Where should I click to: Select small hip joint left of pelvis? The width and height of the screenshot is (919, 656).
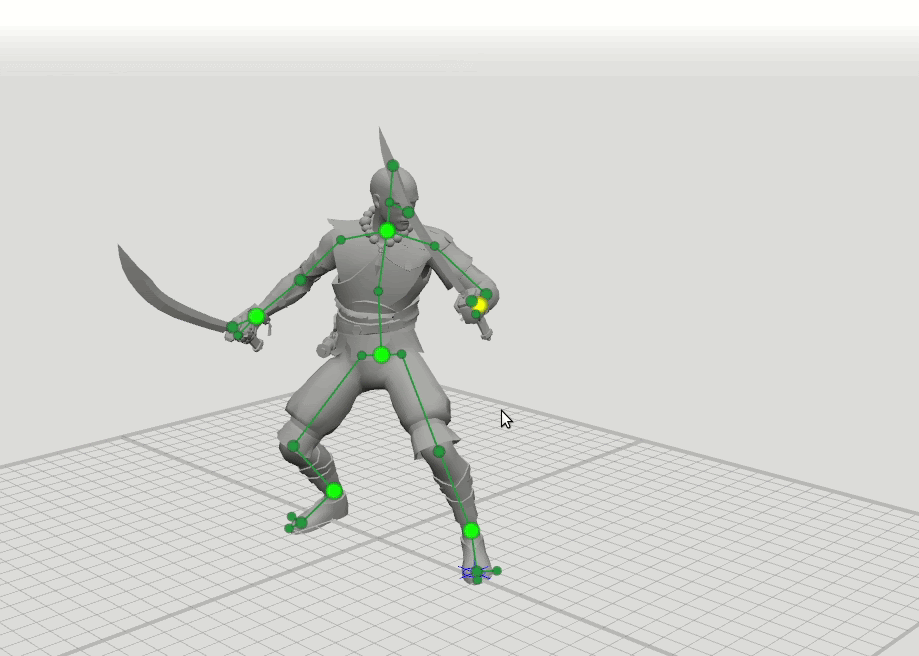pyautogui.click(x=362, y=355)
